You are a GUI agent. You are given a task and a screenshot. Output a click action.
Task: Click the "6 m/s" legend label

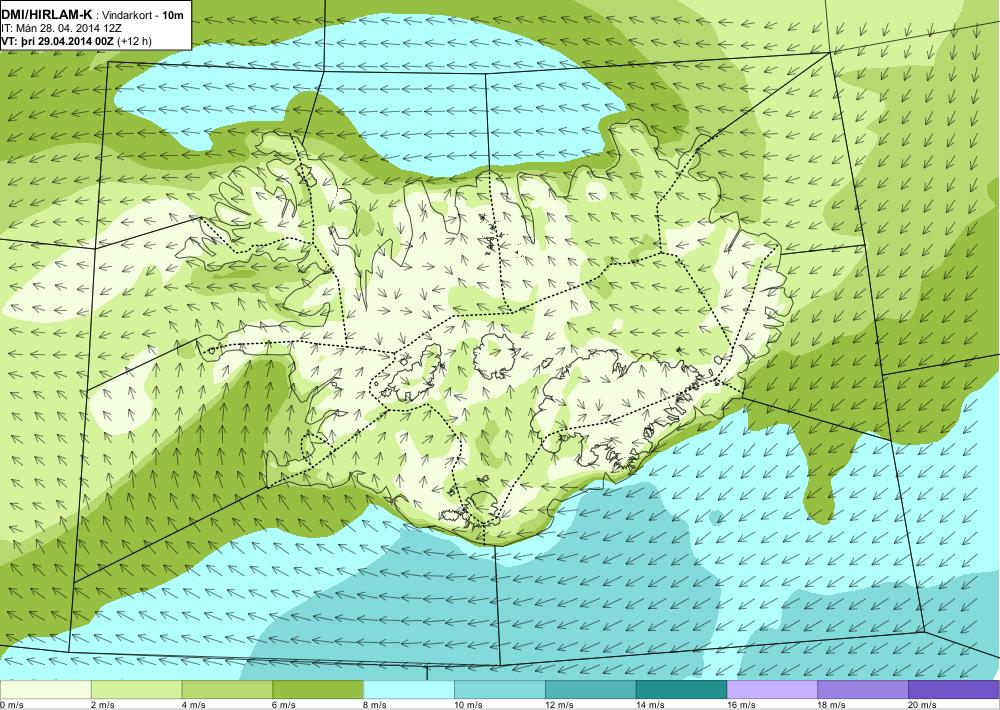coord(285,705)
